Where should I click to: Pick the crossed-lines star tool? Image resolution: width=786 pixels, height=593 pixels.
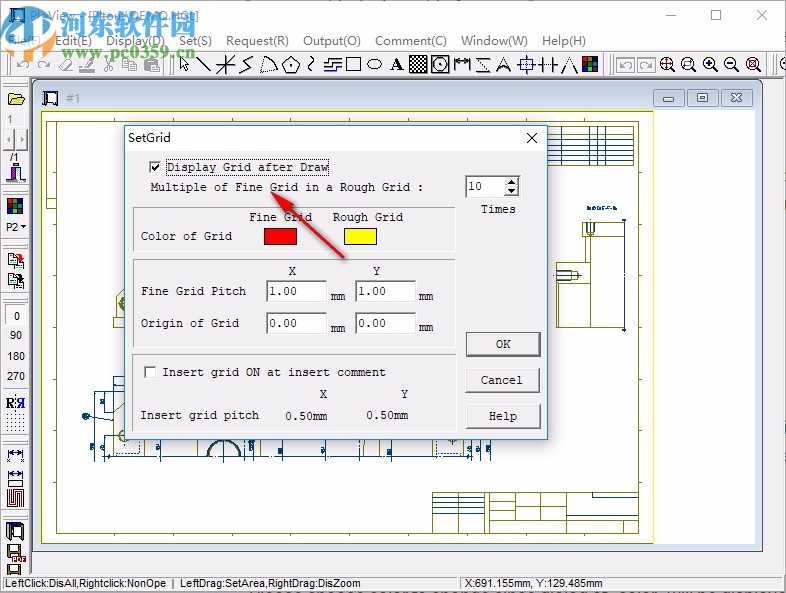(225, 64)
